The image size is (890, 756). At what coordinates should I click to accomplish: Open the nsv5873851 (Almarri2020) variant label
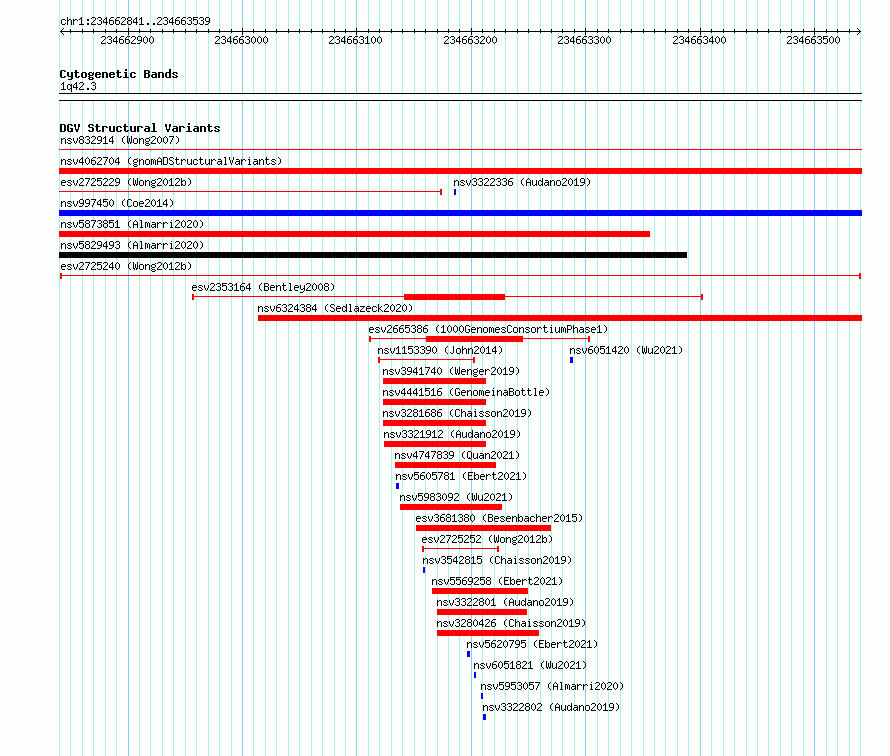[x=132, y=224]
